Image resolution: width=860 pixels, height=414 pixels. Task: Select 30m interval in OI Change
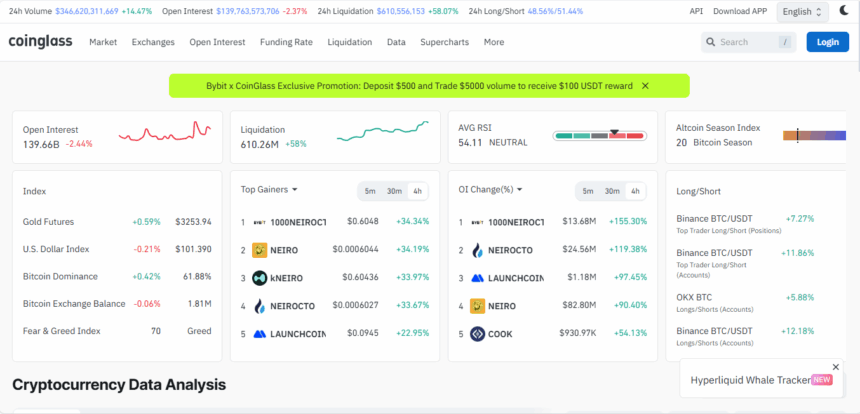click(612, 191)
